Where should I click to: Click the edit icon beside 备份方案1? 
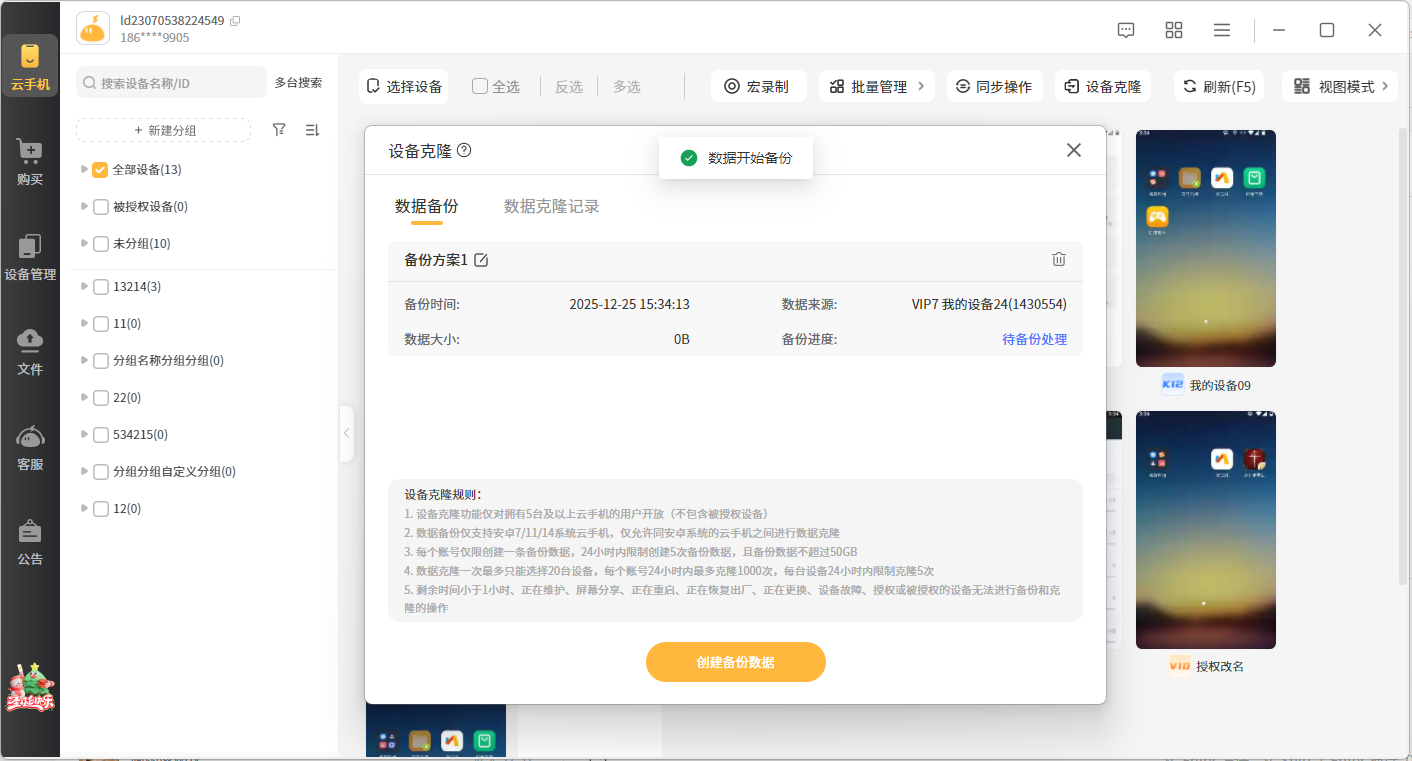[481, 260]
